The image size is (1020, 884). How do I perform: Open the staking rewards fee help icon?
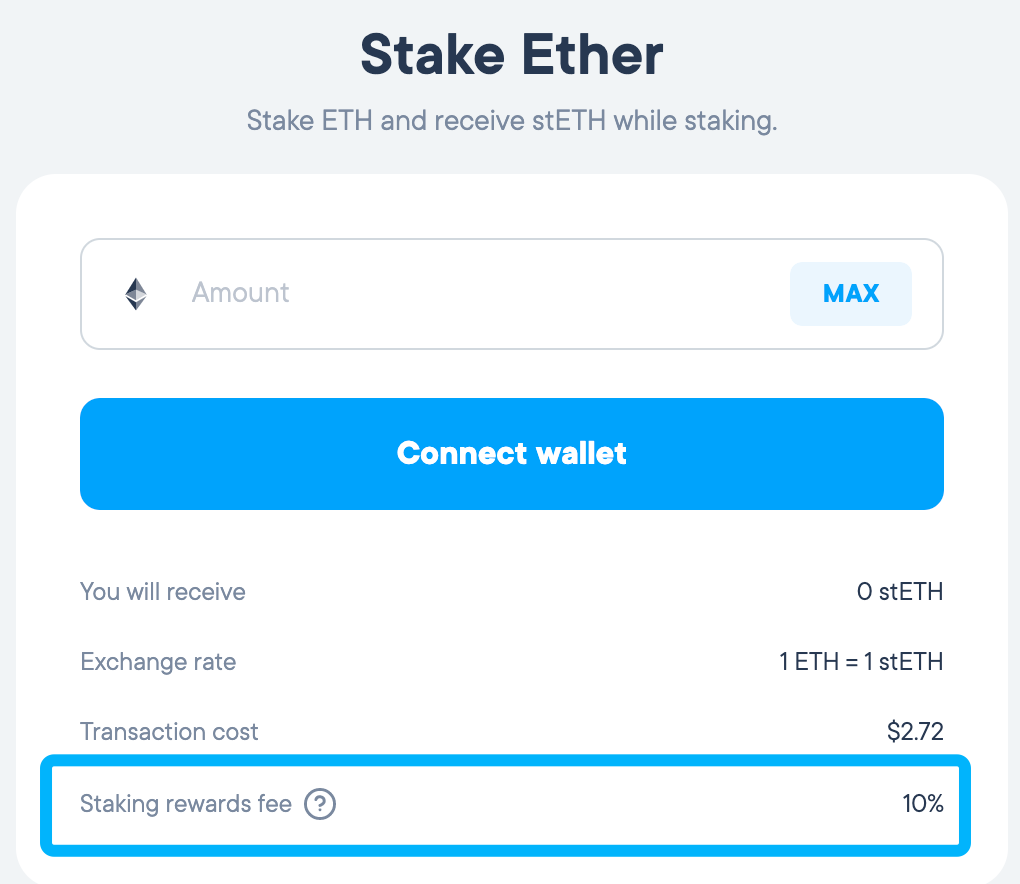[x=320, y=804]
